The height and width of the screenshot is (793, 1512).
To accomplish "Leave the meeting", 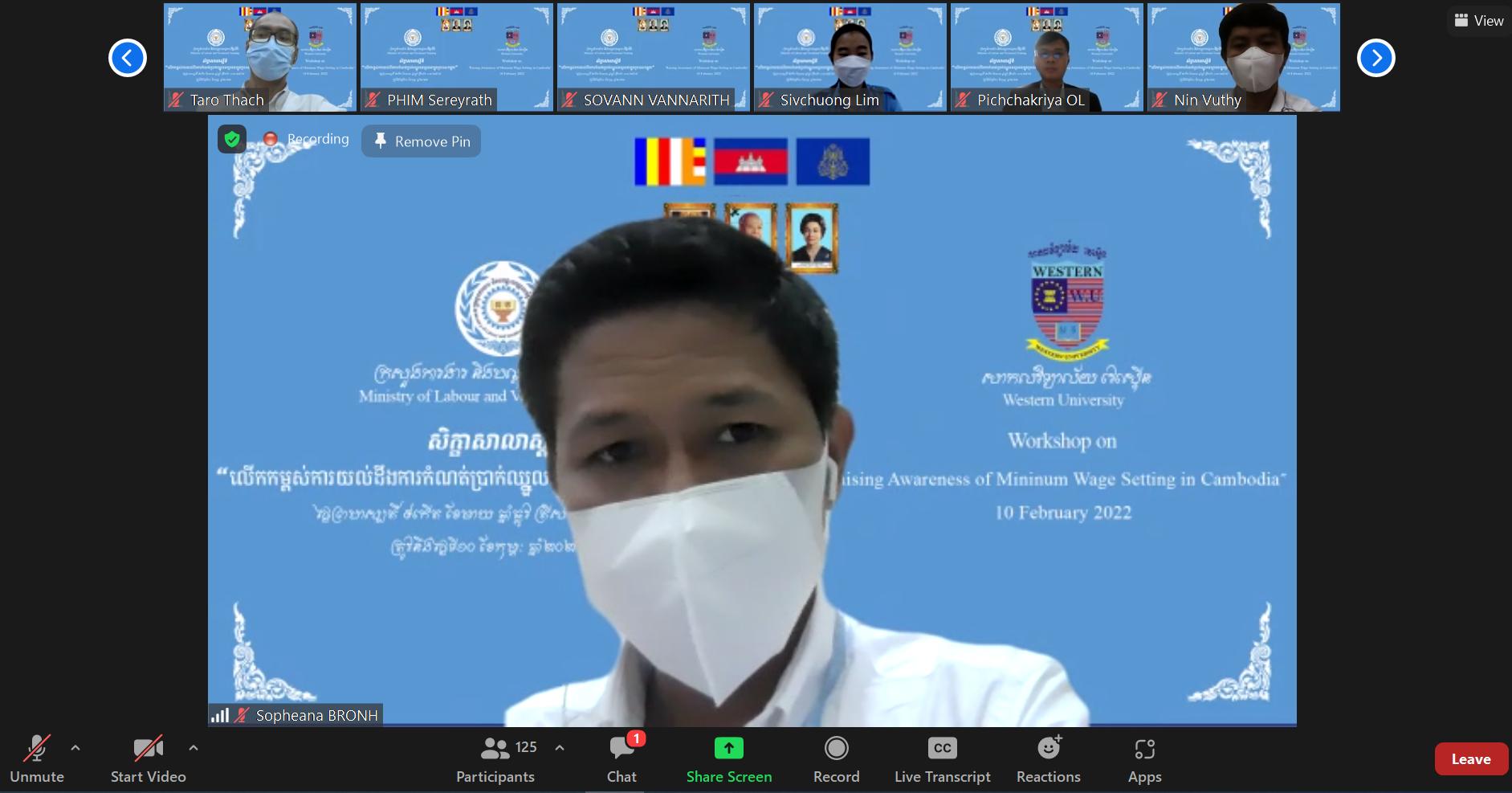I will point(1470,759).
